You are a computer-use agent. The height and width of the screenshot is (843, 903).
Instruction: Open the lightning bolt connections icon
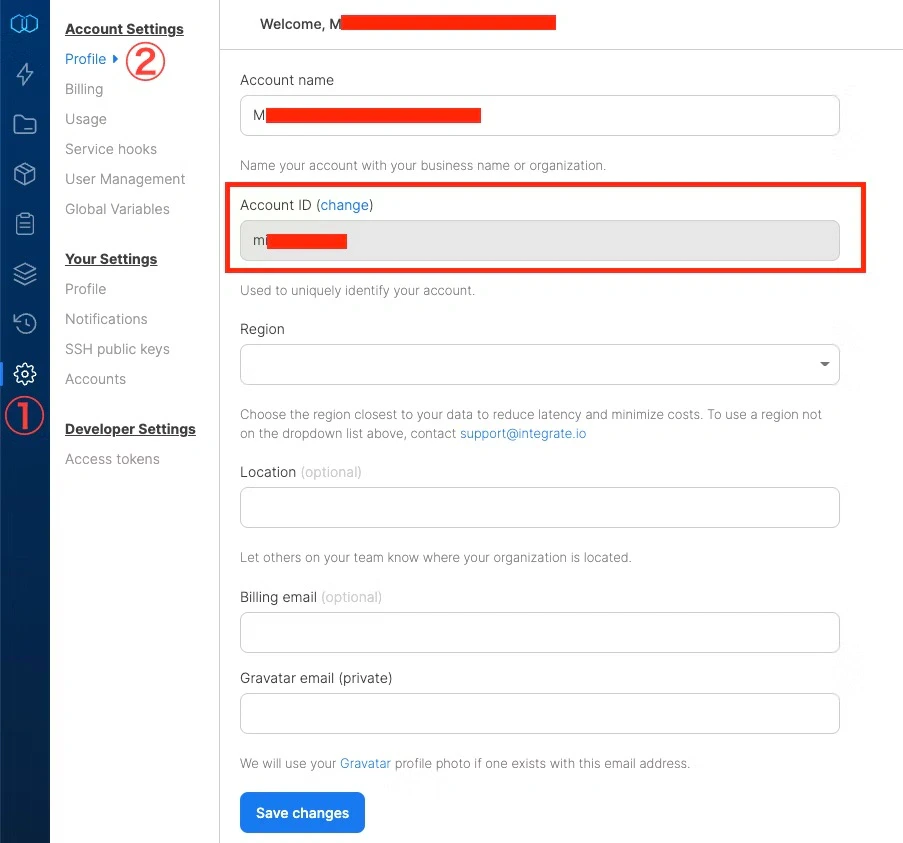[x=24, y=74]
